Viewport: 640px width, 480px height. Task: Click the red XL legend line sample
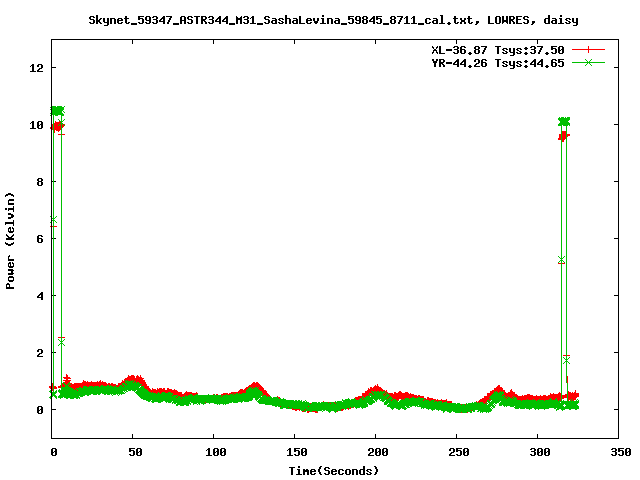coord(588,50)
